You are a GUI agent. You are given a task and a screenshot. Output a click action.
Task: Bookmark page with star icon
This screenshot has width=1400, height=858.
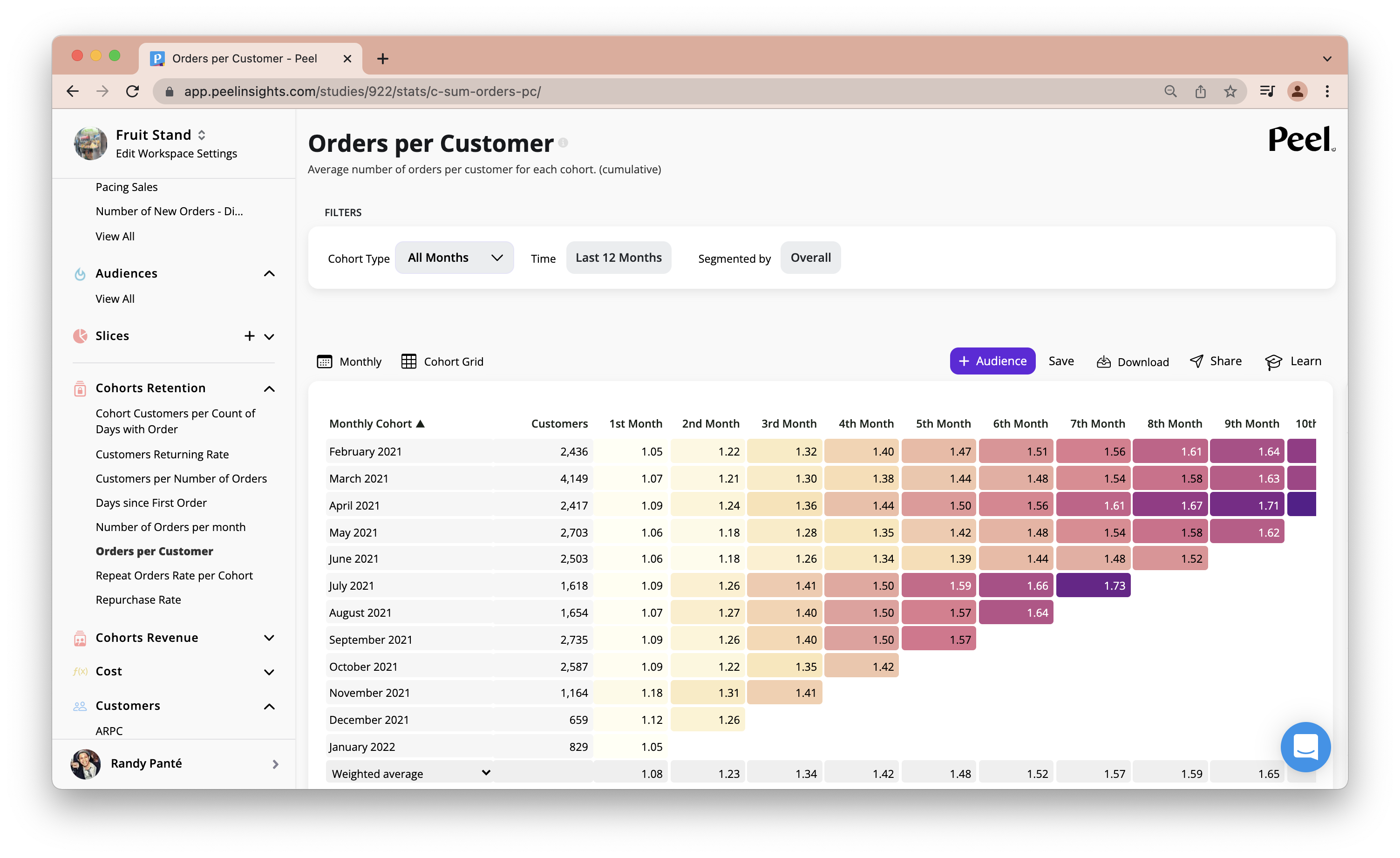(1230, 91)
